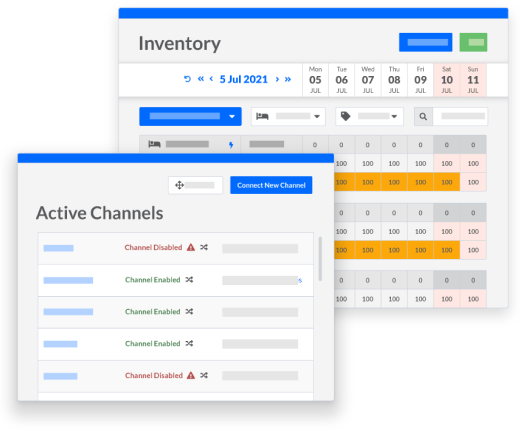Select the Sat 10 Jul date column
This screenshot has width=520, height=431.
[447, 80]
